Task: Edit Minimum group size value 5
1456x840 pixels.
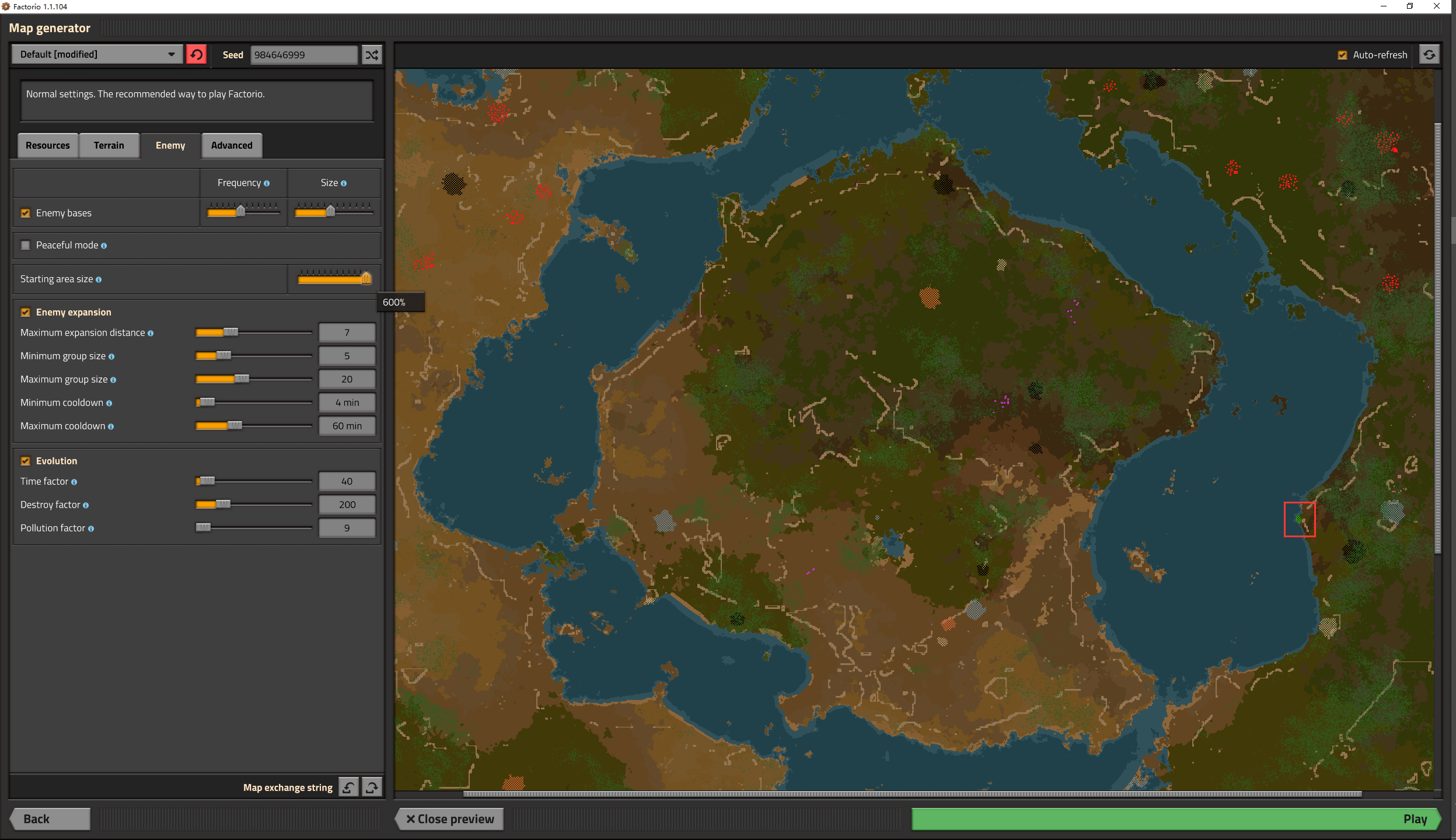Action: coord(347,356)
